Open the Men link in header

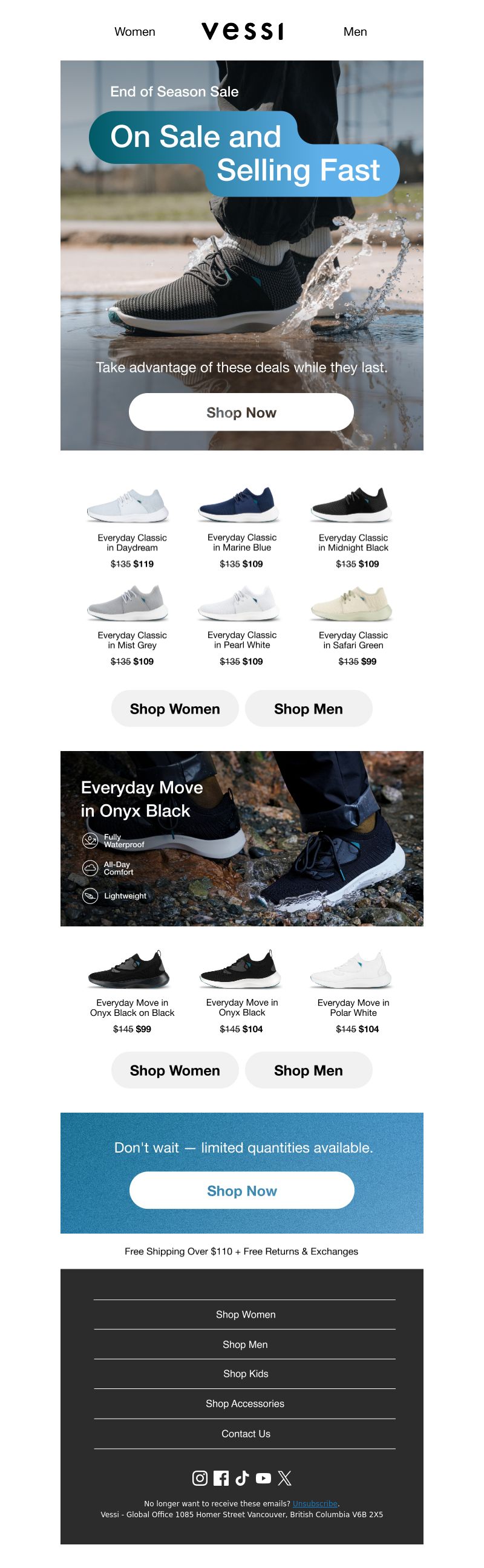[355, 31]
